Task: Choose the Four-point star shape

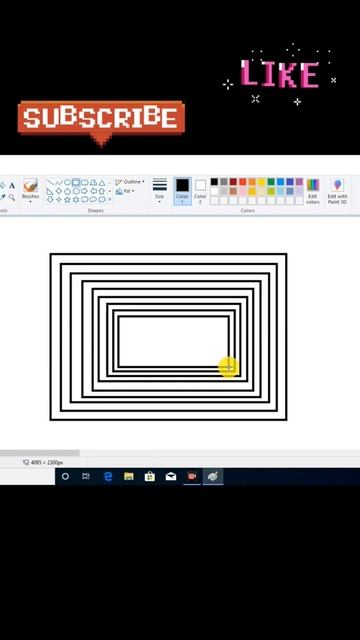Action: click(x=59, y=200)
